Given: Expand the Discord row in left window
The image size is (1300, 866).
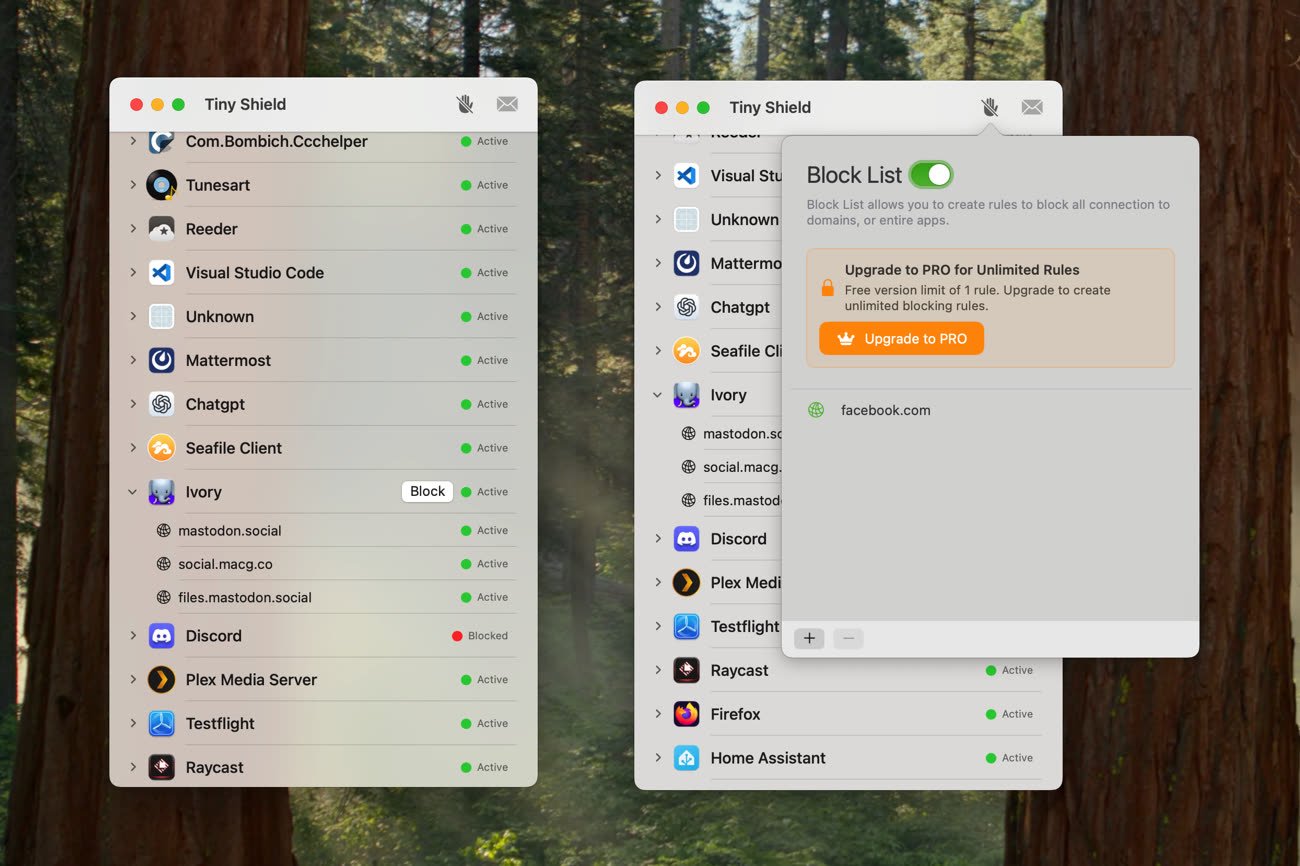Looking at the screenshot, I should tap(133, 636).
